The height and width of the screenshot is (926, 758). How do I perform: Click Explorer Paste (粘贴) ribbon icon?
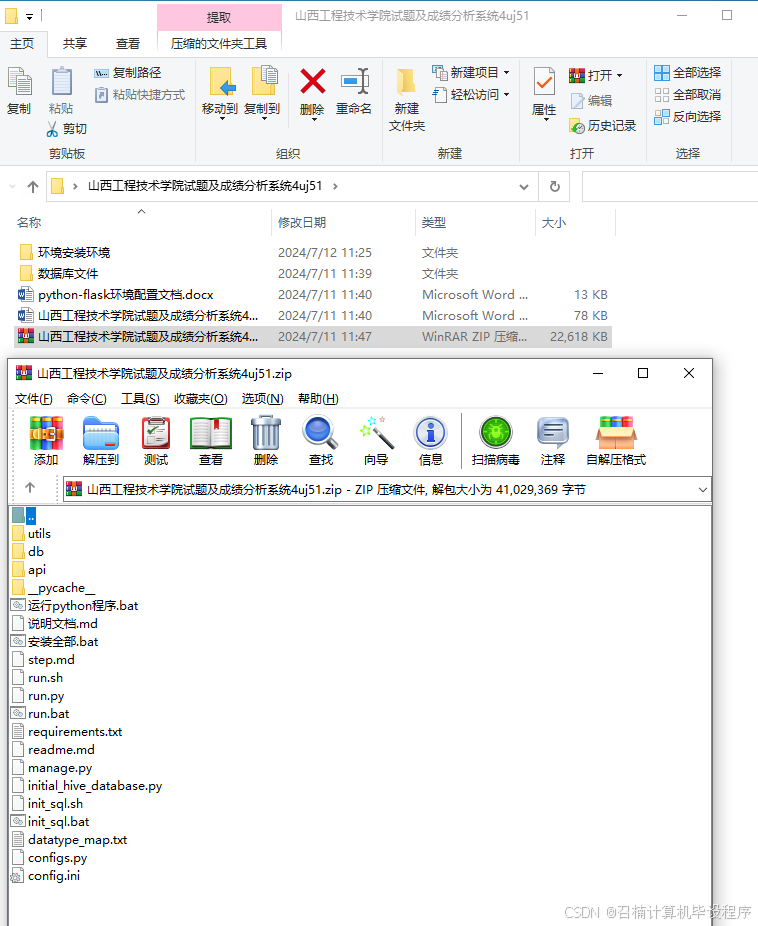61,90
